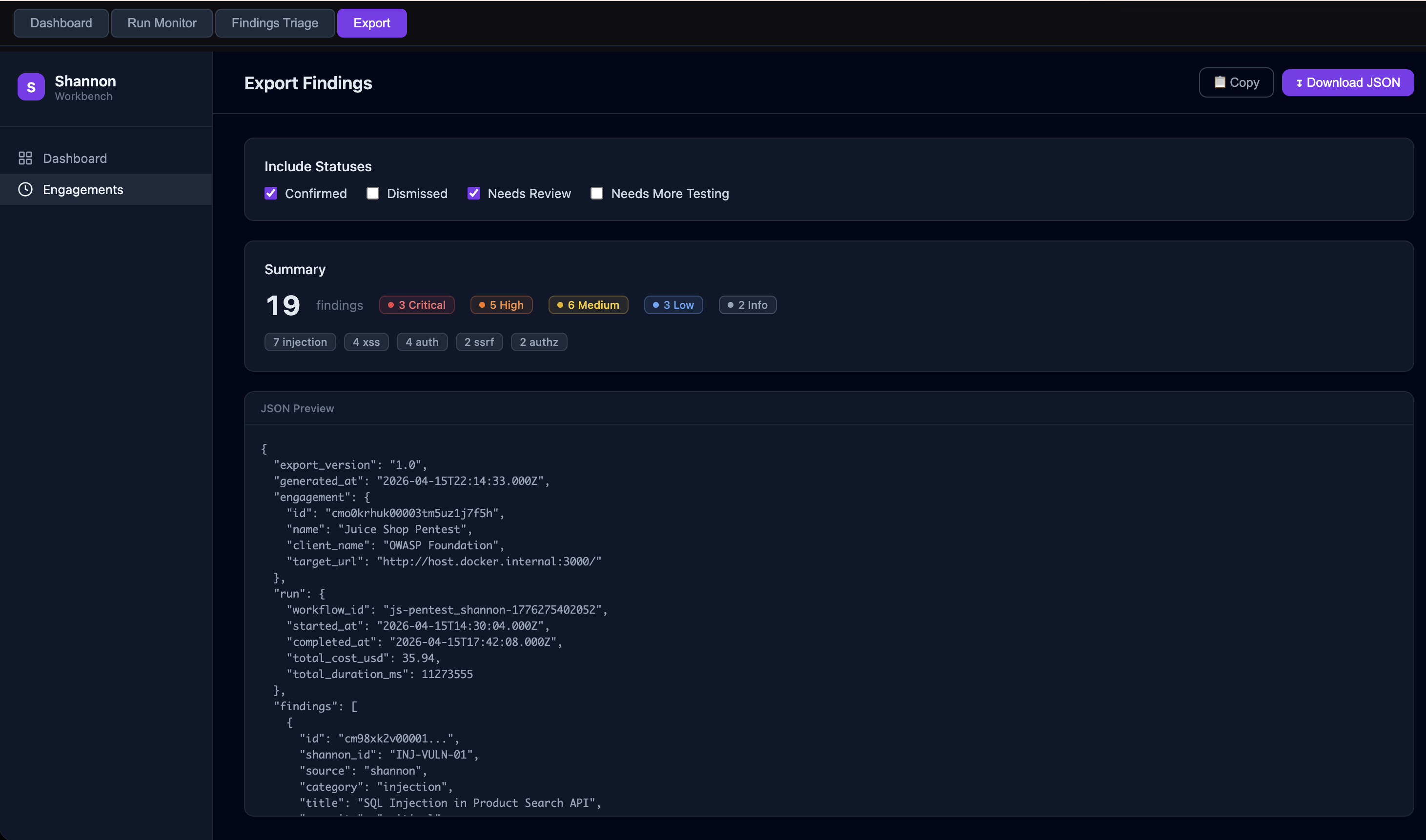Click the Copy button
This screenshot has width=1426, height=840.
[1236, 82]
